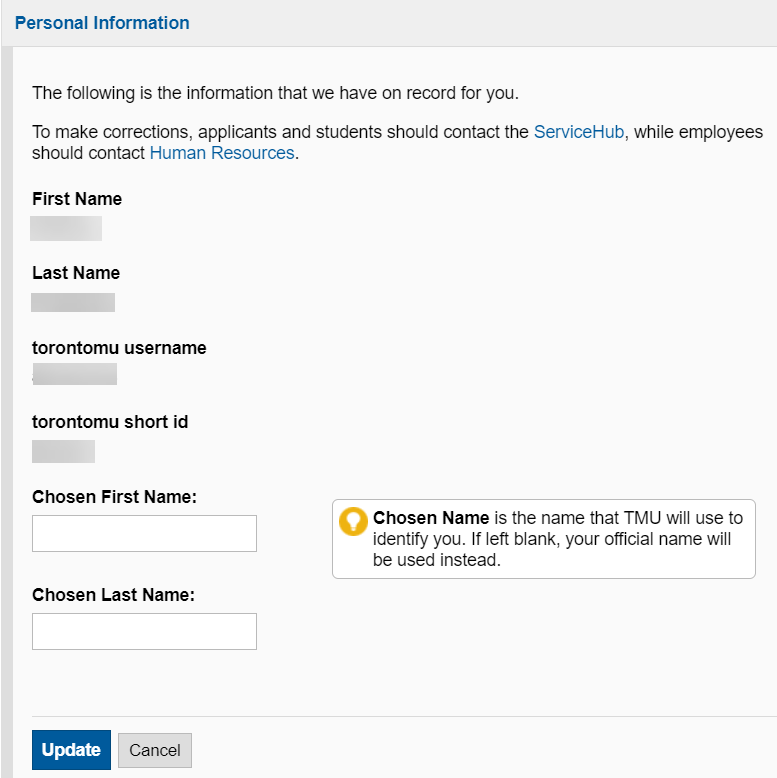Click the Chosen Last Name label
Viewport: 777px width, 778px height.
tap(113, 595)
